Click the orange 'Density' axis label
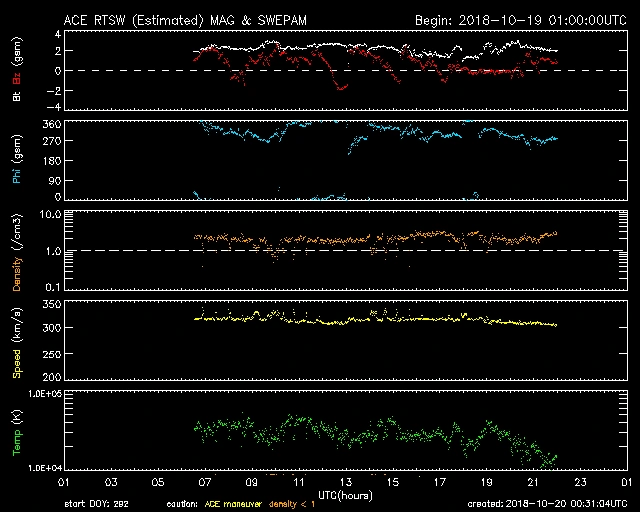 [x=17, y=274]
